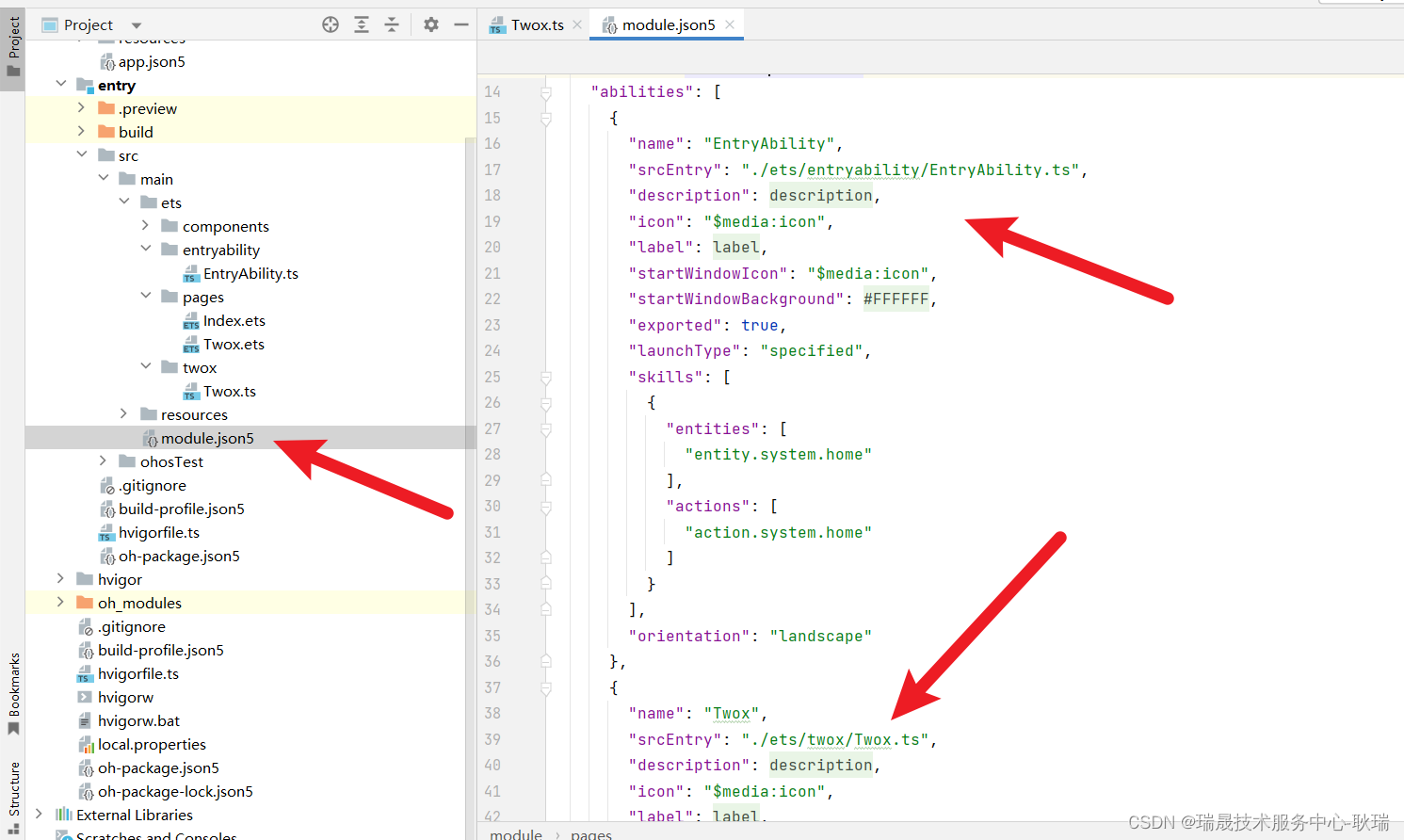Open root-level hvigorw file
This screenshot has height=840, width=1404.
tap(125, 698)
